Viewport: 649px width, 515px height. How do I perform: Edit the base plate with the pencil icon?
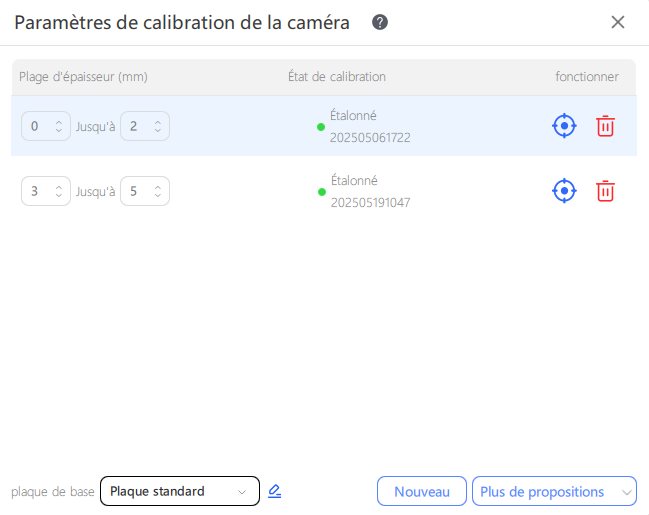point(274,491)
